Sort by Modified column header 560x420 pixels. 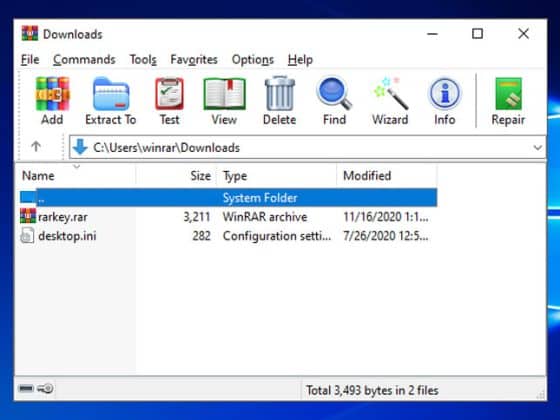[x=387, y=175]
